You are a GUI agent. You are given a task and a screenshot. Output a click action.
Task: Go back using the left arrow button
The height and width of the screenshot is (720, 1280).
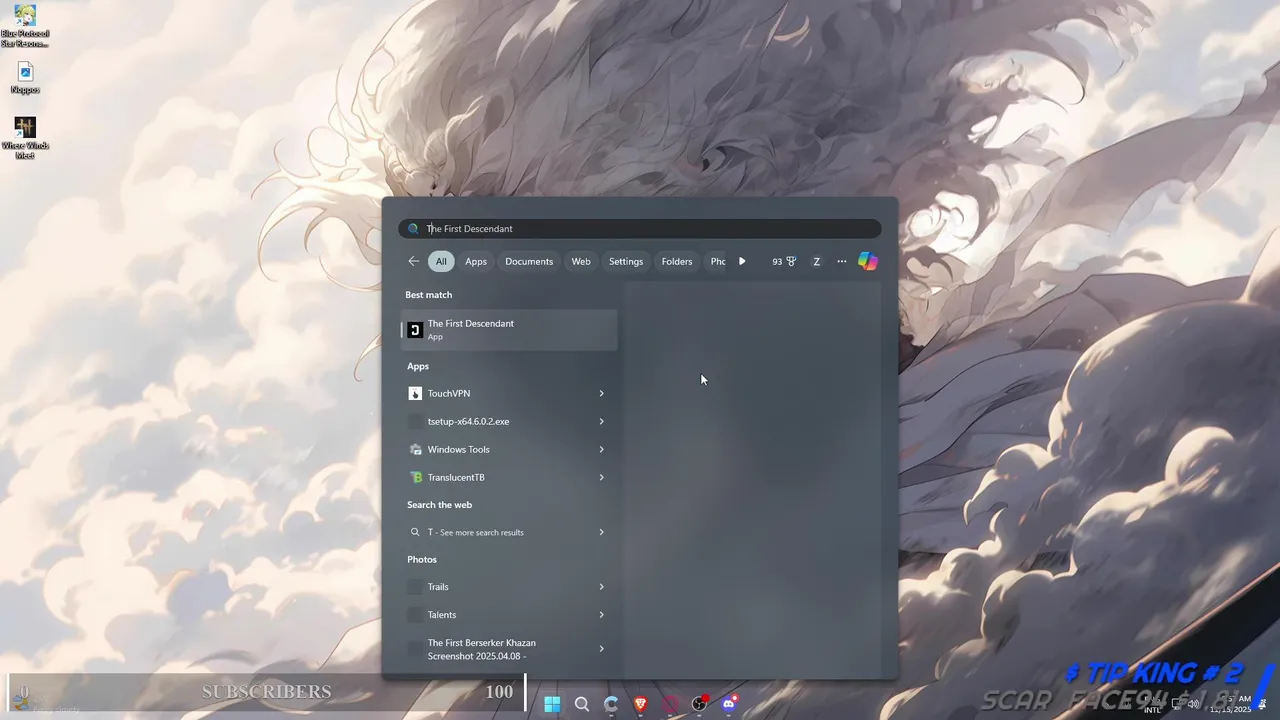414,261
